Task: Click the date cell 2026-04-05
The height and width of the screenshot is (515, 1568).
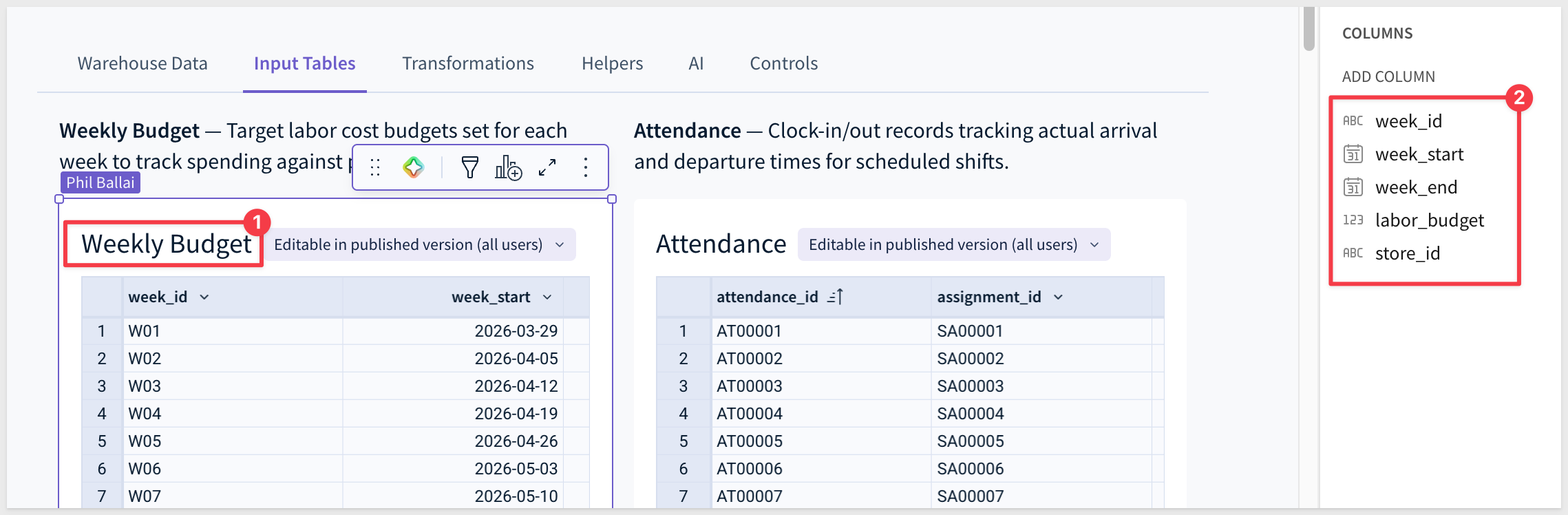Action: [x=453, y=359]
